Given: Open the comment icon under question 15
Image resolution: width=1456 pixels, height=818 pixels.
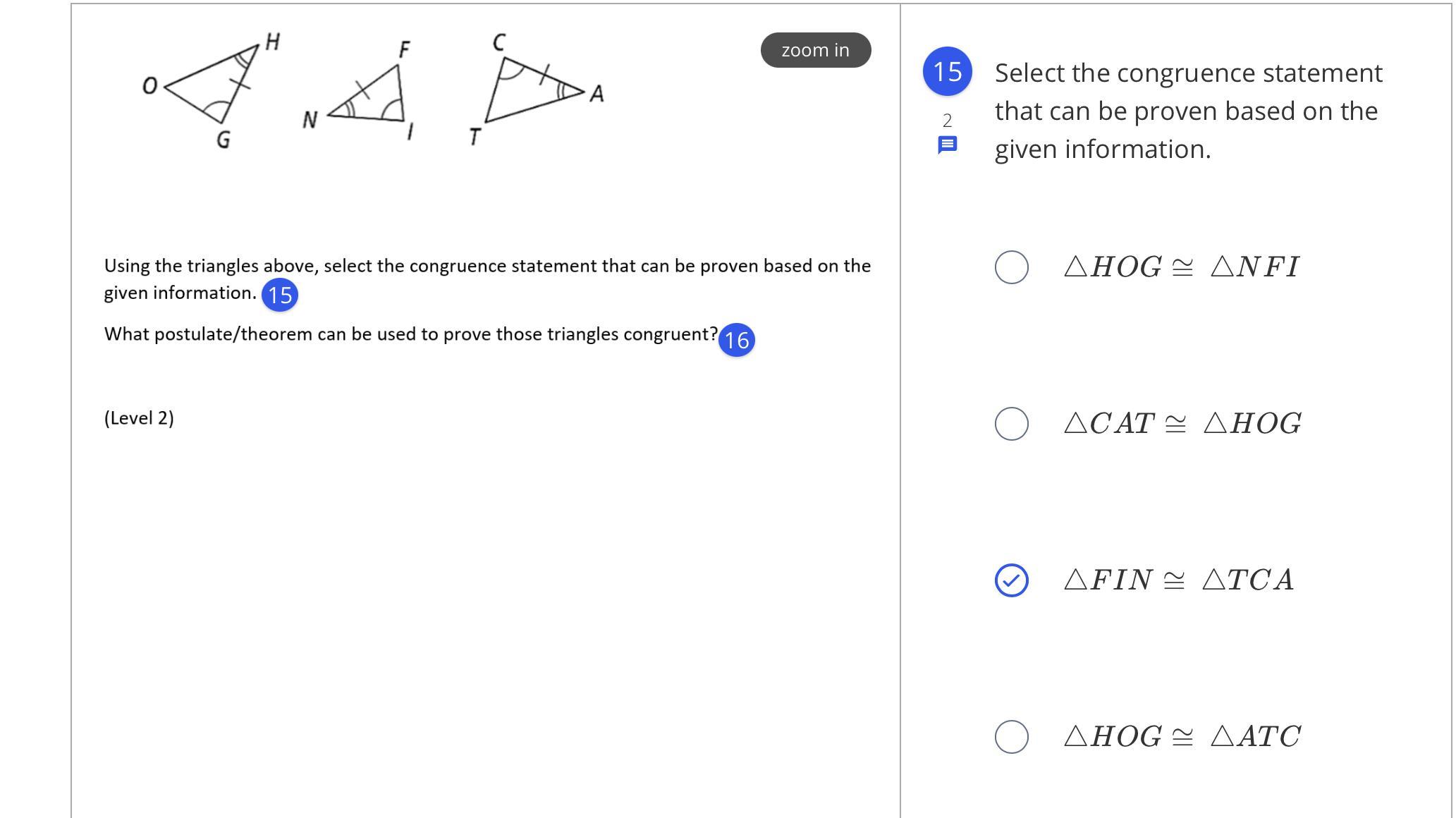Looking at the screenshot, I should [x=947, y=145].
